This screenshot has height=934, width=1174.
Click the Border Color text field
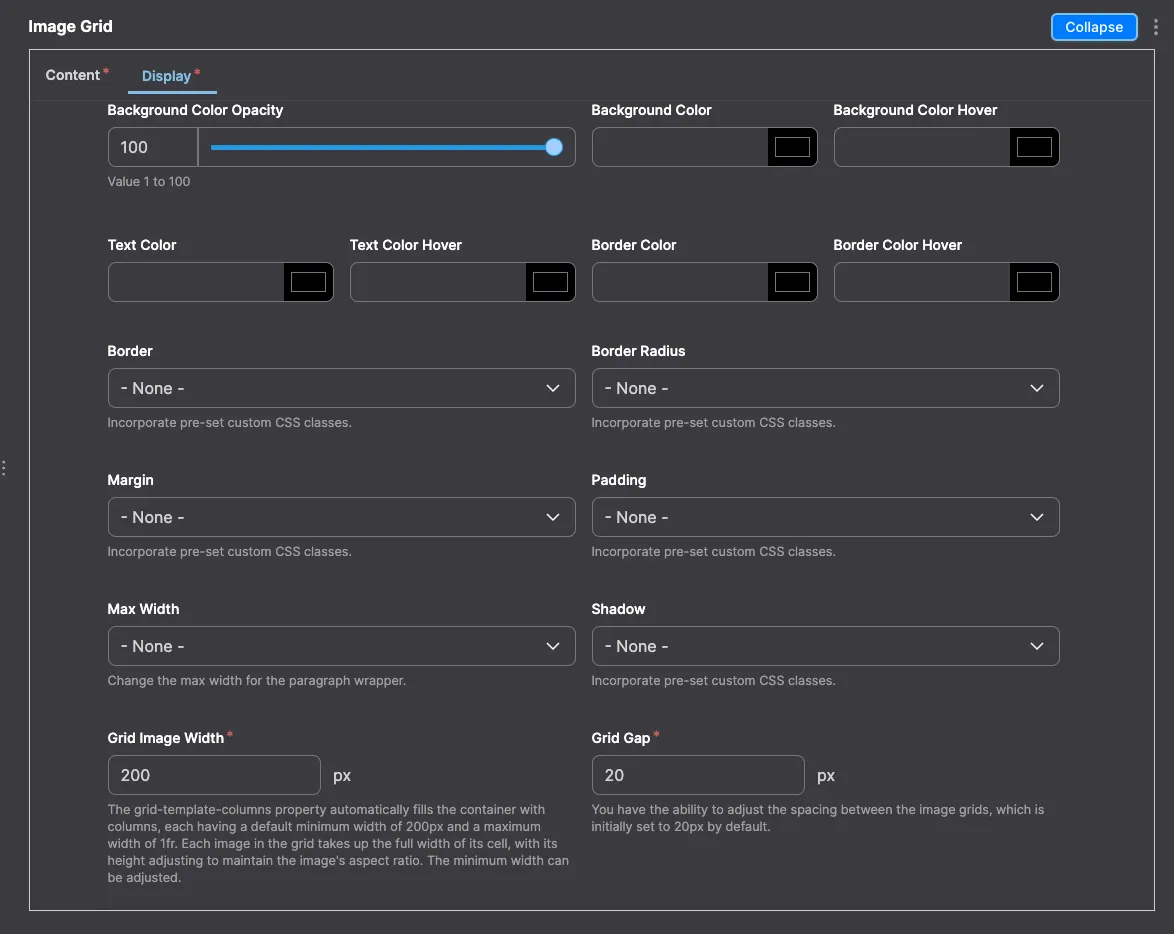click(x=680, y=282)
